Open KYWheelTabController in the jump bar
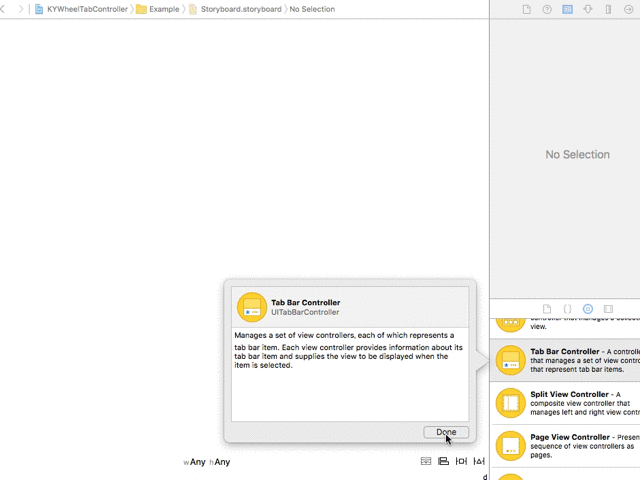This screenshot has width=640, height=480. 81,9
